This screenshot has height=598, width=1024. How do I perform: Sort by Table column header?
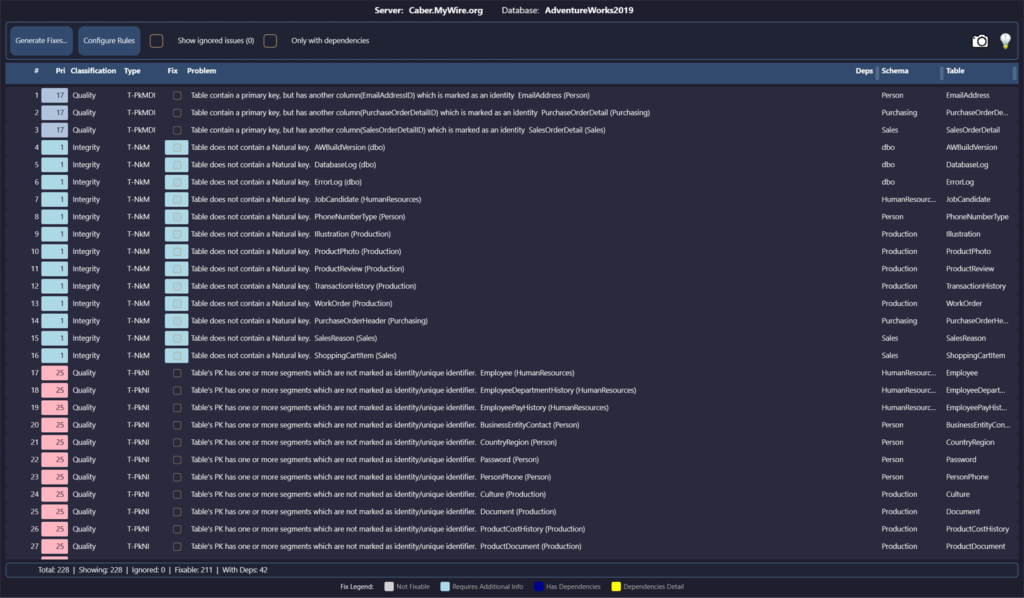[955, 71]
